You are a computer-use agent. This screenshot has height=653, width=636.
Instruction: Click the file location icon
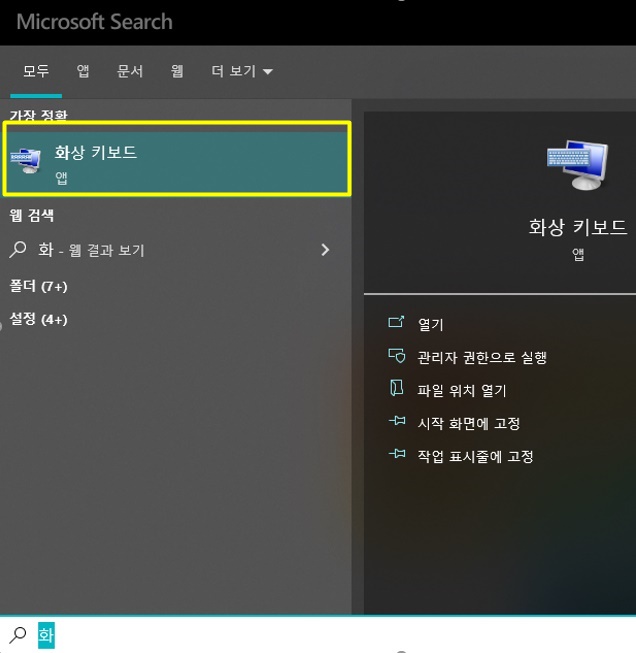tap(396, 387)
